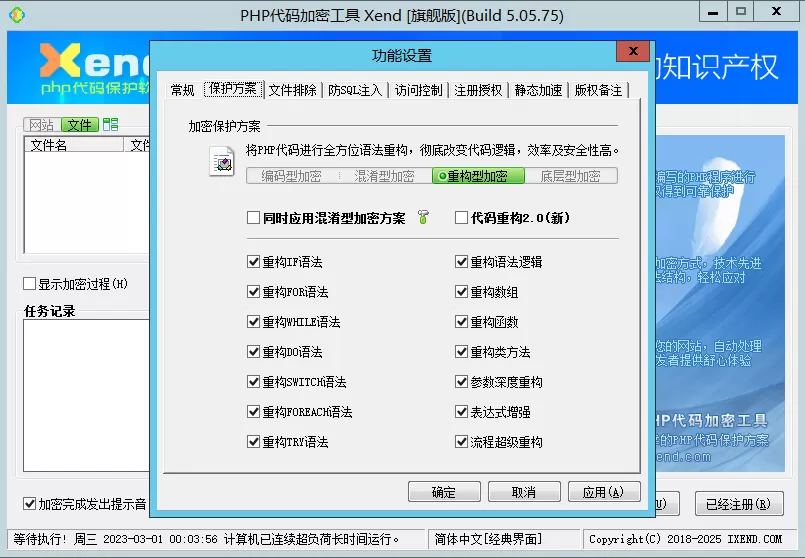
Task: Click the Copyright IXEND.COM status text
Action: click(x=685, y=539)
